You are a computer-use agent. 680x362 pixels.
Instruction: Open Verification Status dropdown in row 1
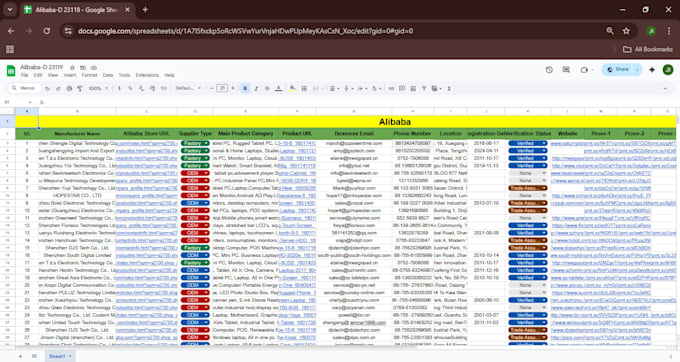[x=544, y=143]
